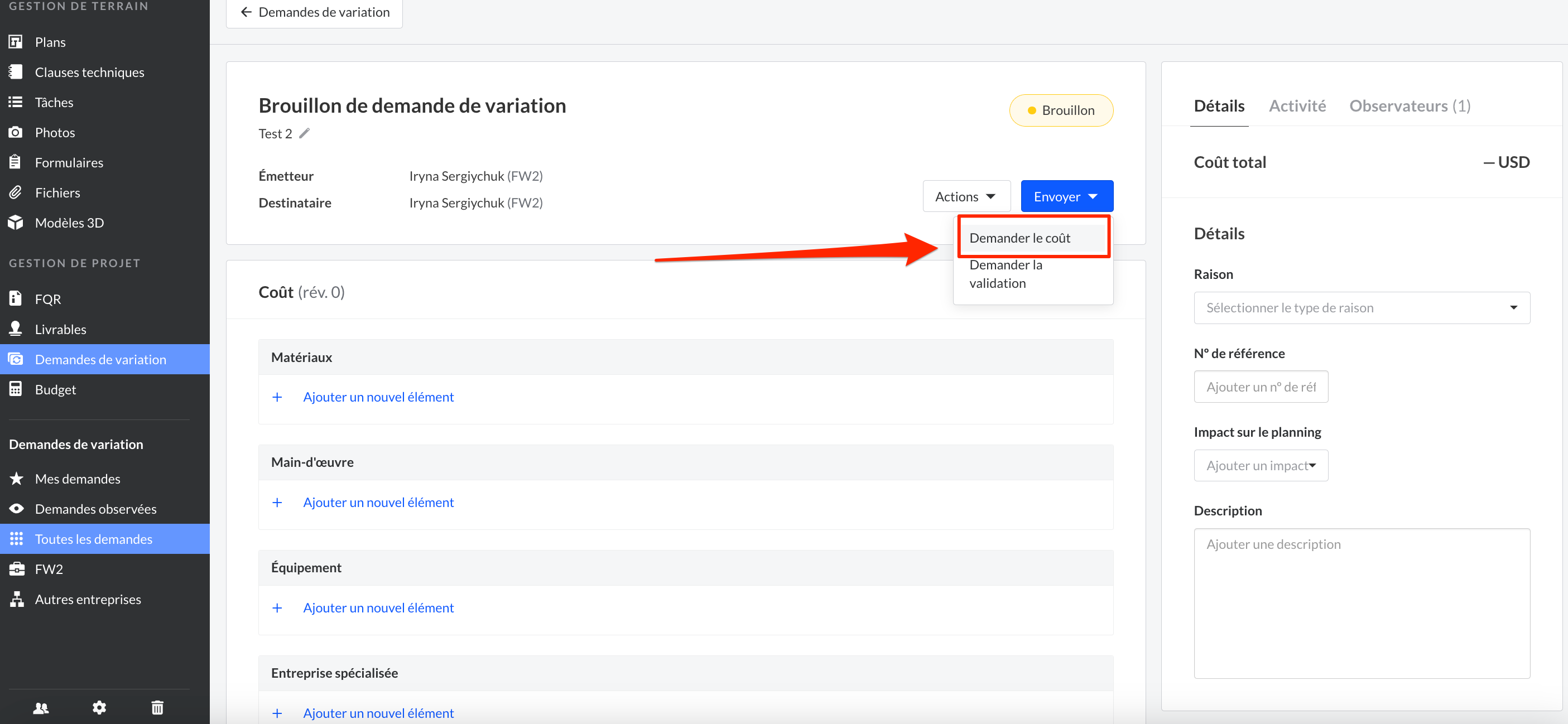
Task: Go back to Demandes de variation
Action: (315, 12)
